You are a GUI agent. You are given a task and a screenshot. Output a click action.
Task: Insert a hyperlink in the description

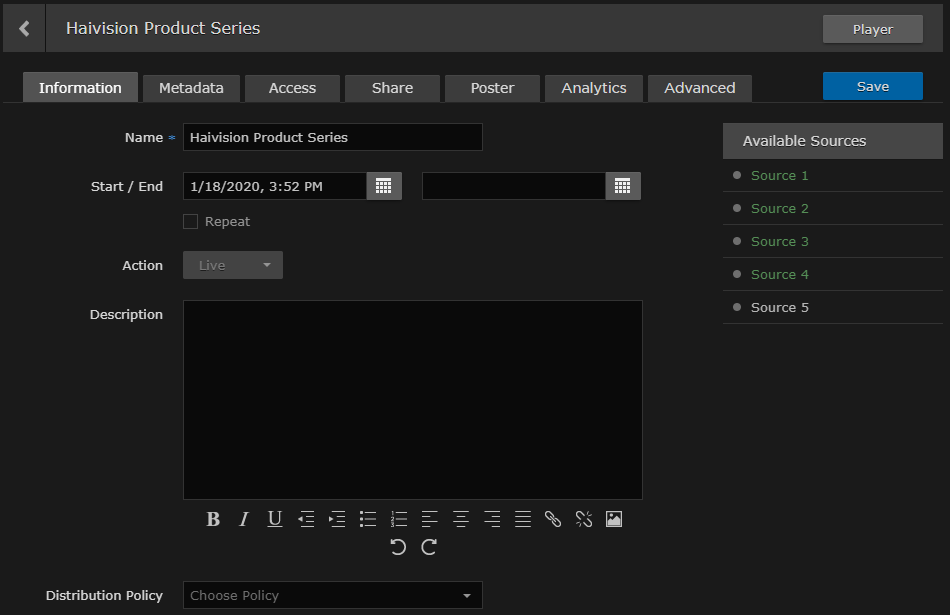pyautogui.click(x=553, y=519)
